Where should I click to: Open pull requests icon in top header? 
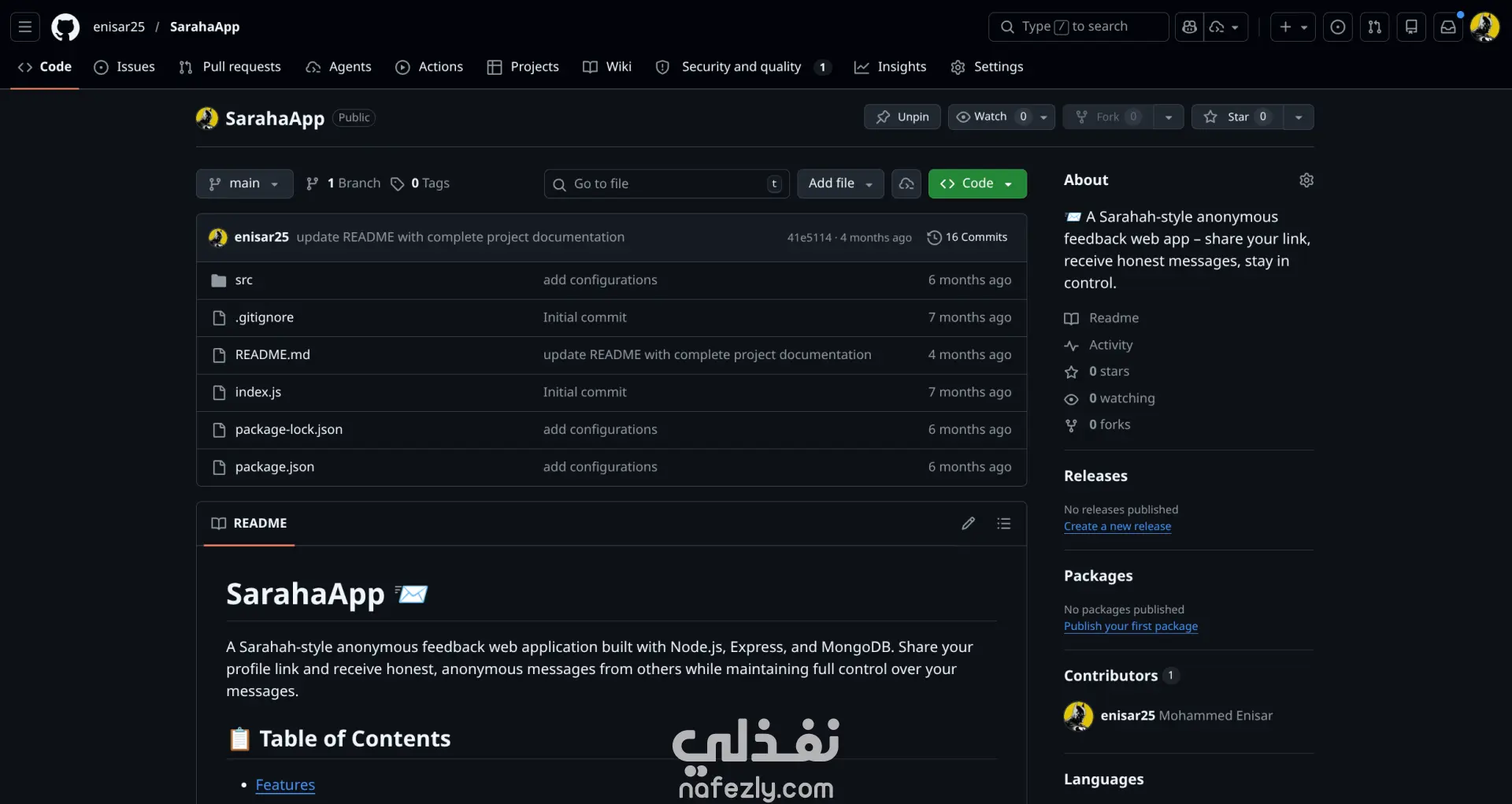click(1375, 27)
